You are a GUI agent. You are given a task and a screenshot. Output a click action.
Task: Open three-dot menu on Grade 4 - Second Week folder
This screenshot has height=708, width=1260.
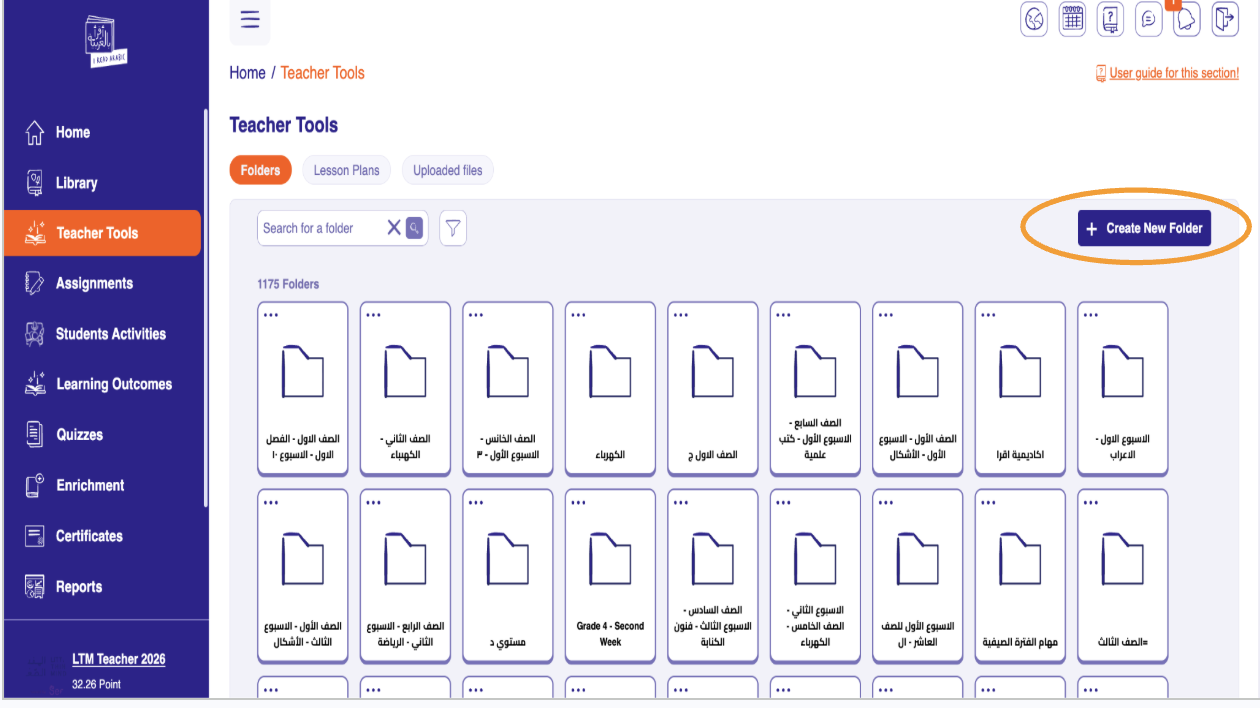tap(578, 502)
